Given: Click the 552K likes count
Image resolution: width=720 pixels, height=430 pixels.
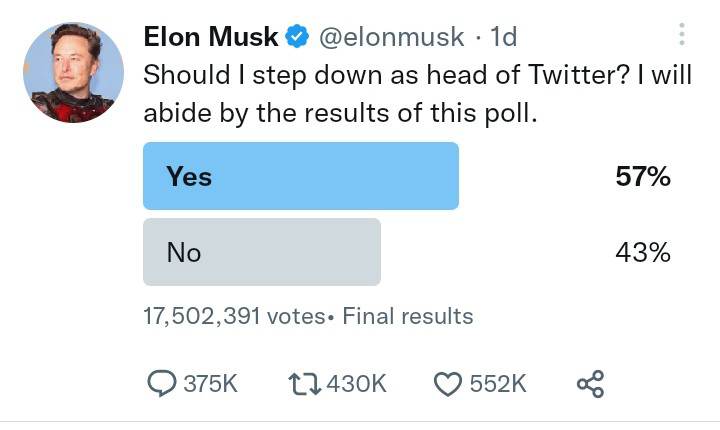Looking at the screenshot, I should [498, 383].
